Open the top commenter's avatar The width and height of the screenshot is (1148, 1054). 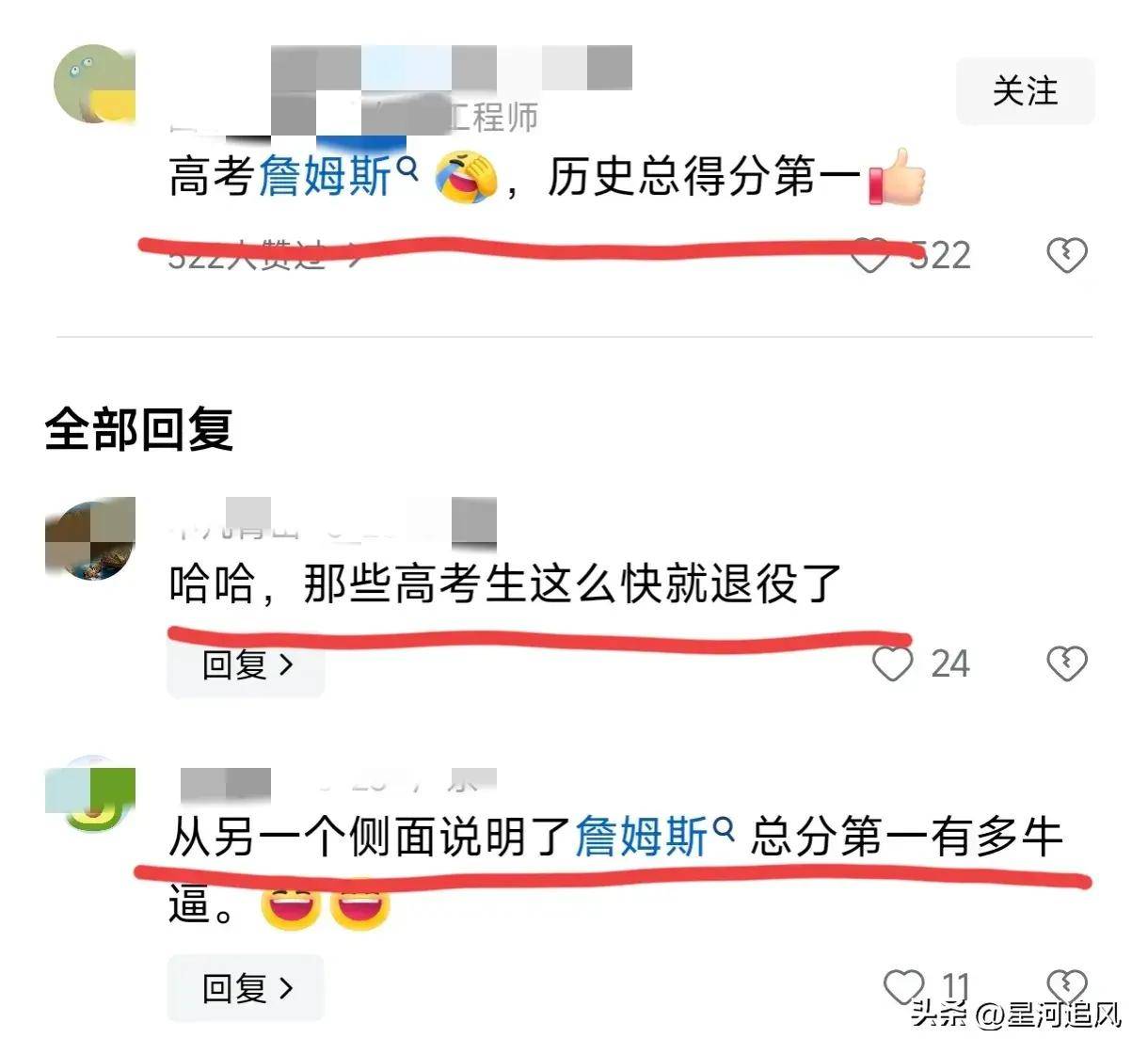(94, 83)
